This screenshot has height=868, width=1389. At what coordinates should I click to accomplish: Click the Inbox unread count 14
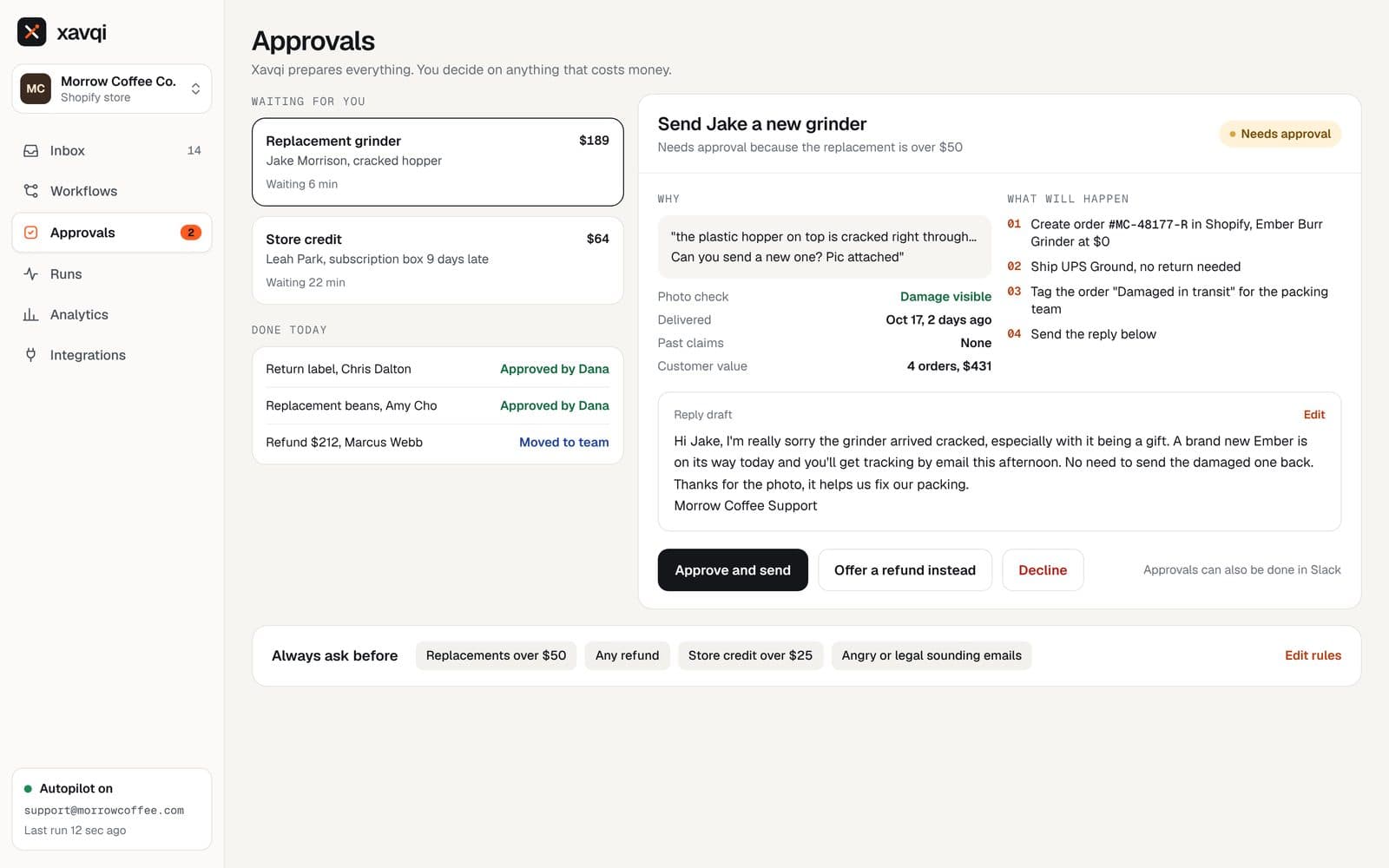click(x=194, y=150)
